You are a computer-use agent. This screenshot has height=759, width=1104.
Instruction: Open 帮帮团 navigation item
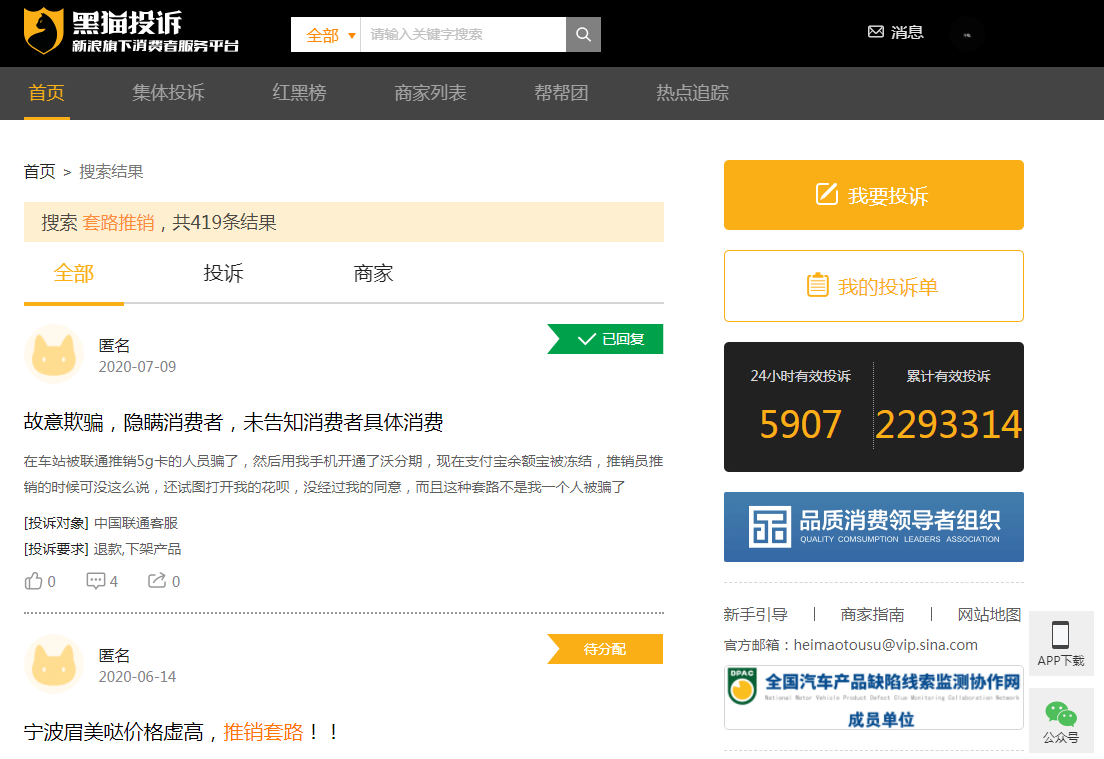[x=561, y=93]
